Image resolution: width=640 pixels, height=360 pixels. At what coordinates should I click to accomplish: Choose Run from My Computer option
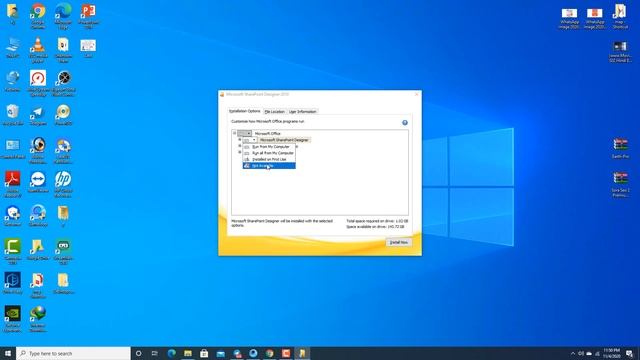point(269,147)
